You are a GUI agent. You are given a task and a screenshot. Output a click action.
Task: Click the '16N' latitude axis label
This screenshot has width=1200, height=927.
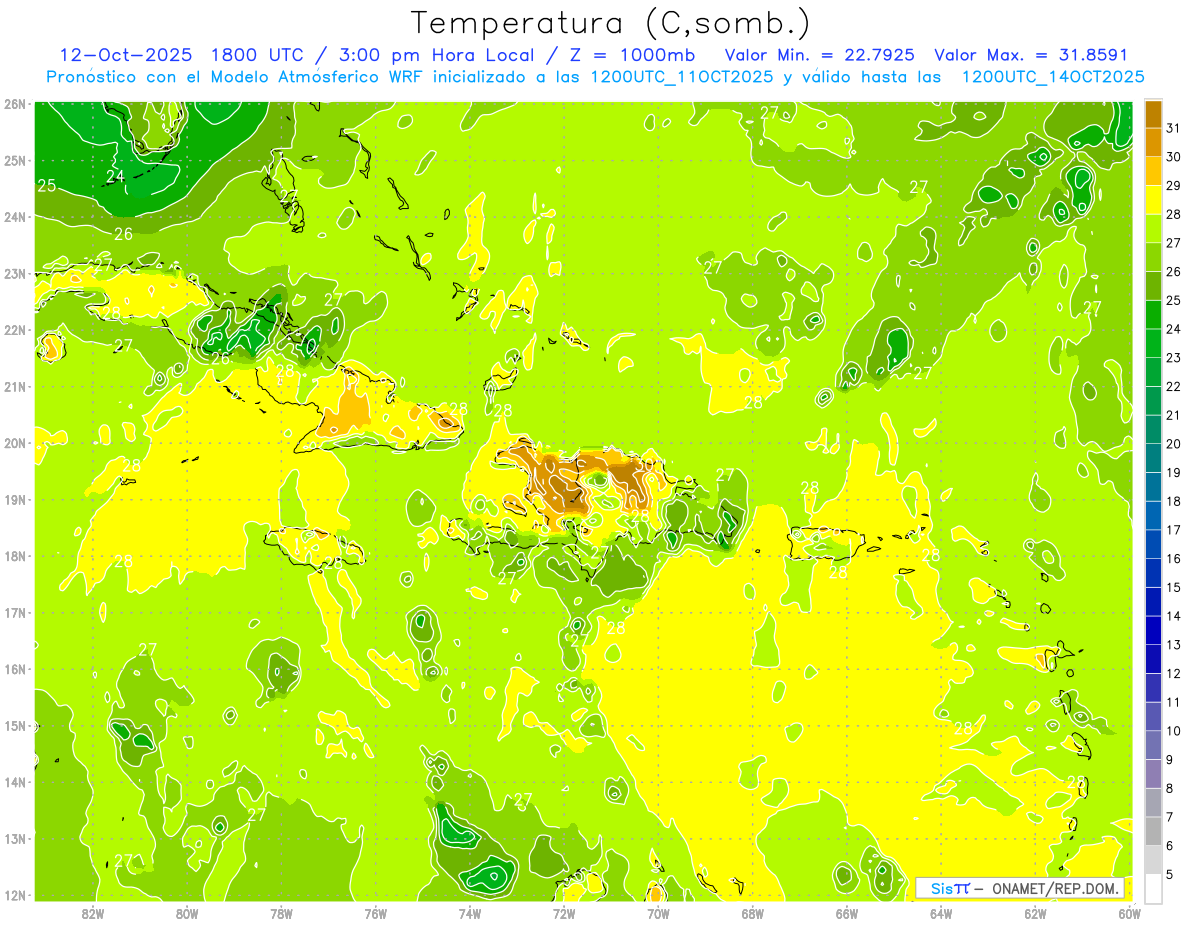(15, 669)
